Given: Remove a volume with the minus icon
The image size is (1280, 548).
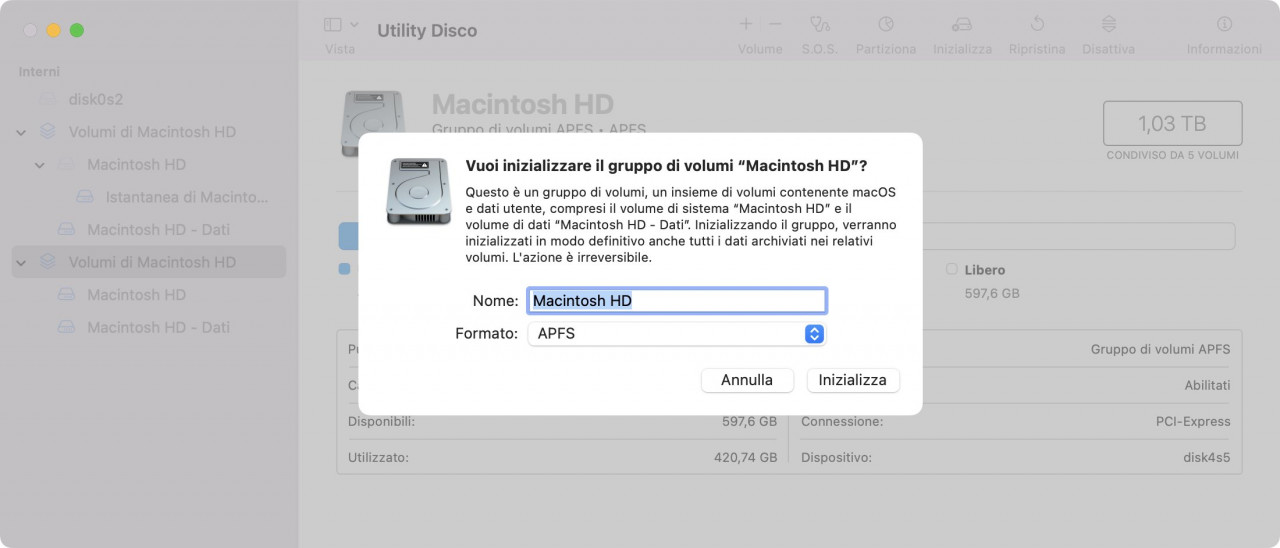Looking at the screenshot, I should pyautogui.click(x=774, y=24).
